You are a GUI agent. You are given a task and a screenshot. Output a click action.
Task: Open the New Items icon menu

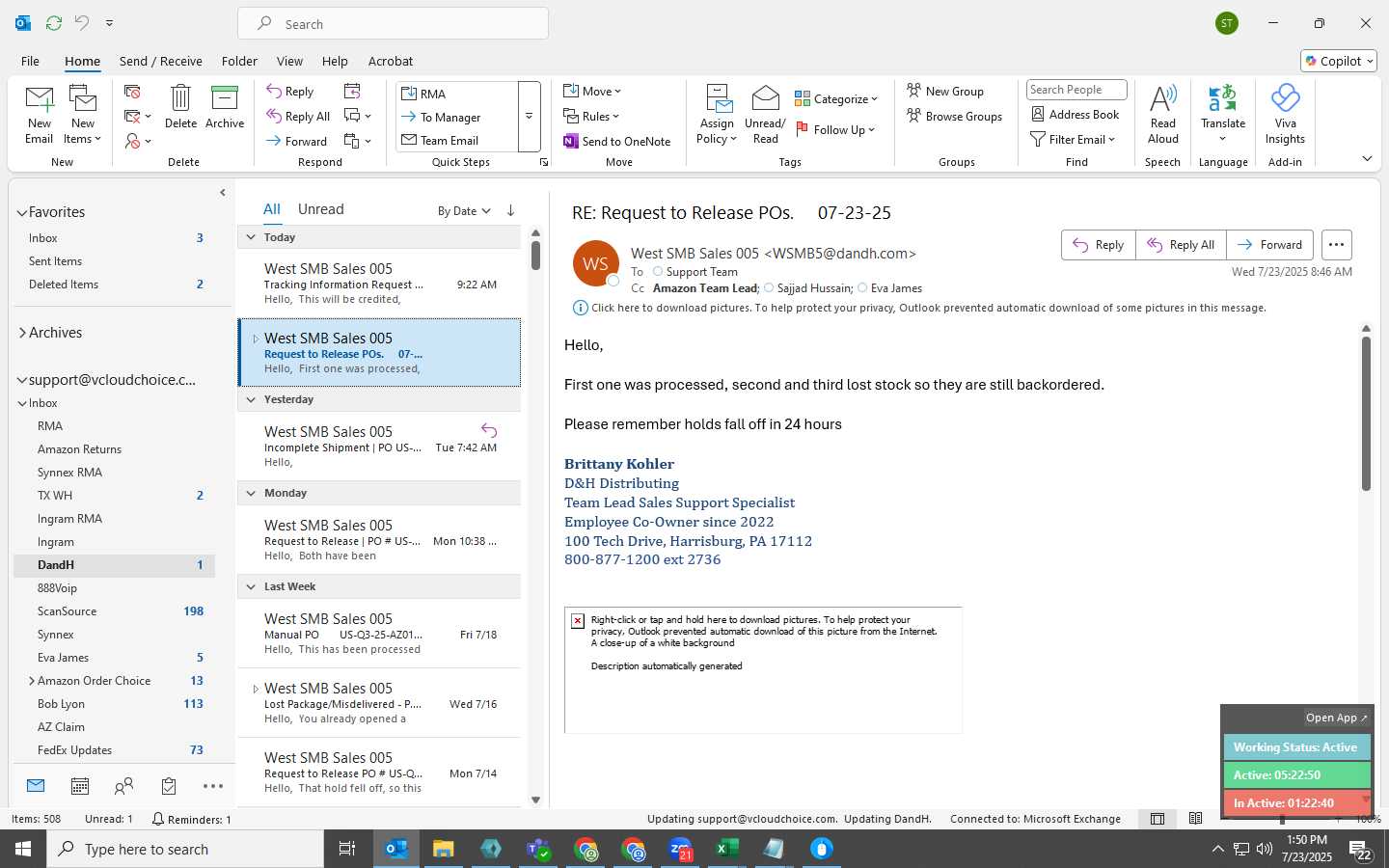pos(83,115)
